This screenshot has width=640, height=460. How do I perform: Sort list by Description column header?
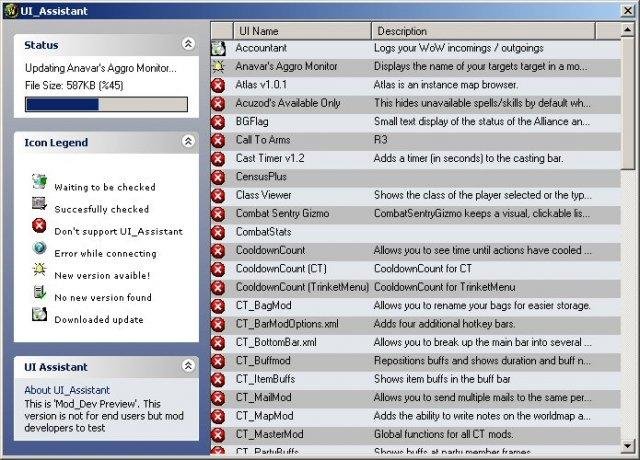pyautogui.click(x=483, y=31)
